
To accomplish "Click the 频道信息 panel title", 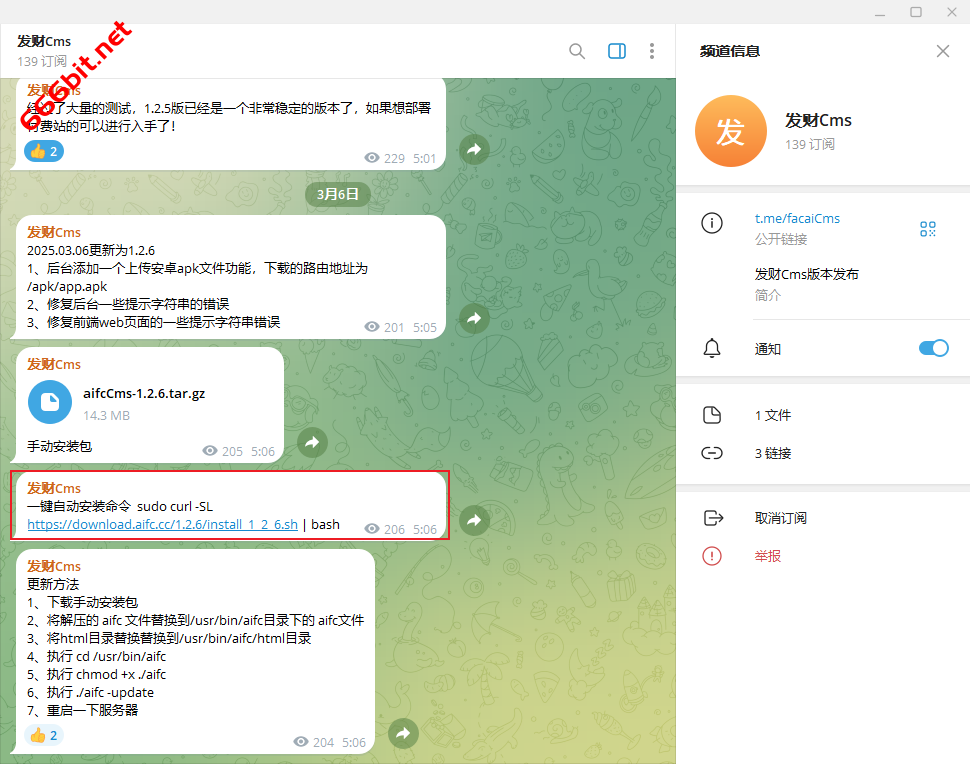I will tap(730, 51).
